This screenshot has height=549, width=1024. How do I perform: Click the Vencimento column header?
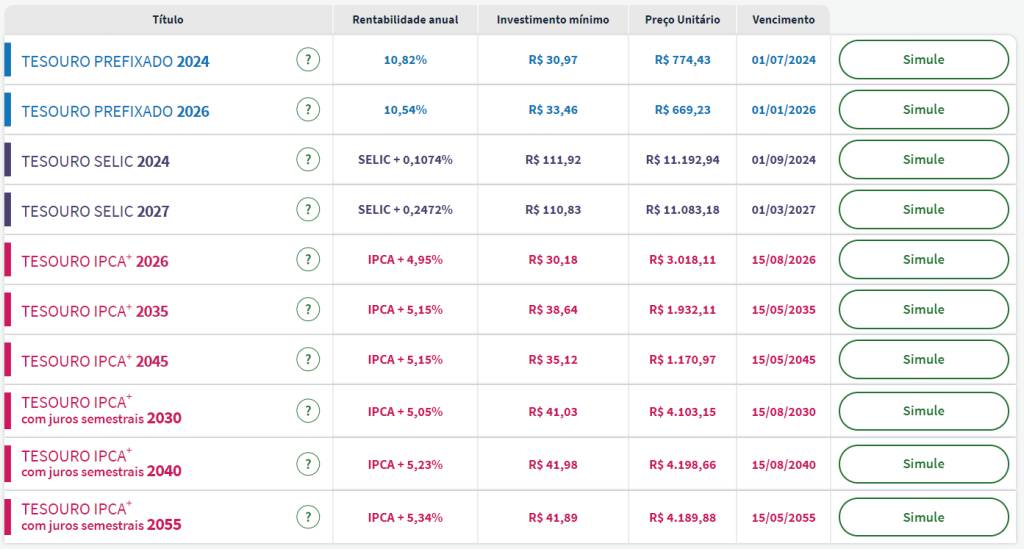783,20
